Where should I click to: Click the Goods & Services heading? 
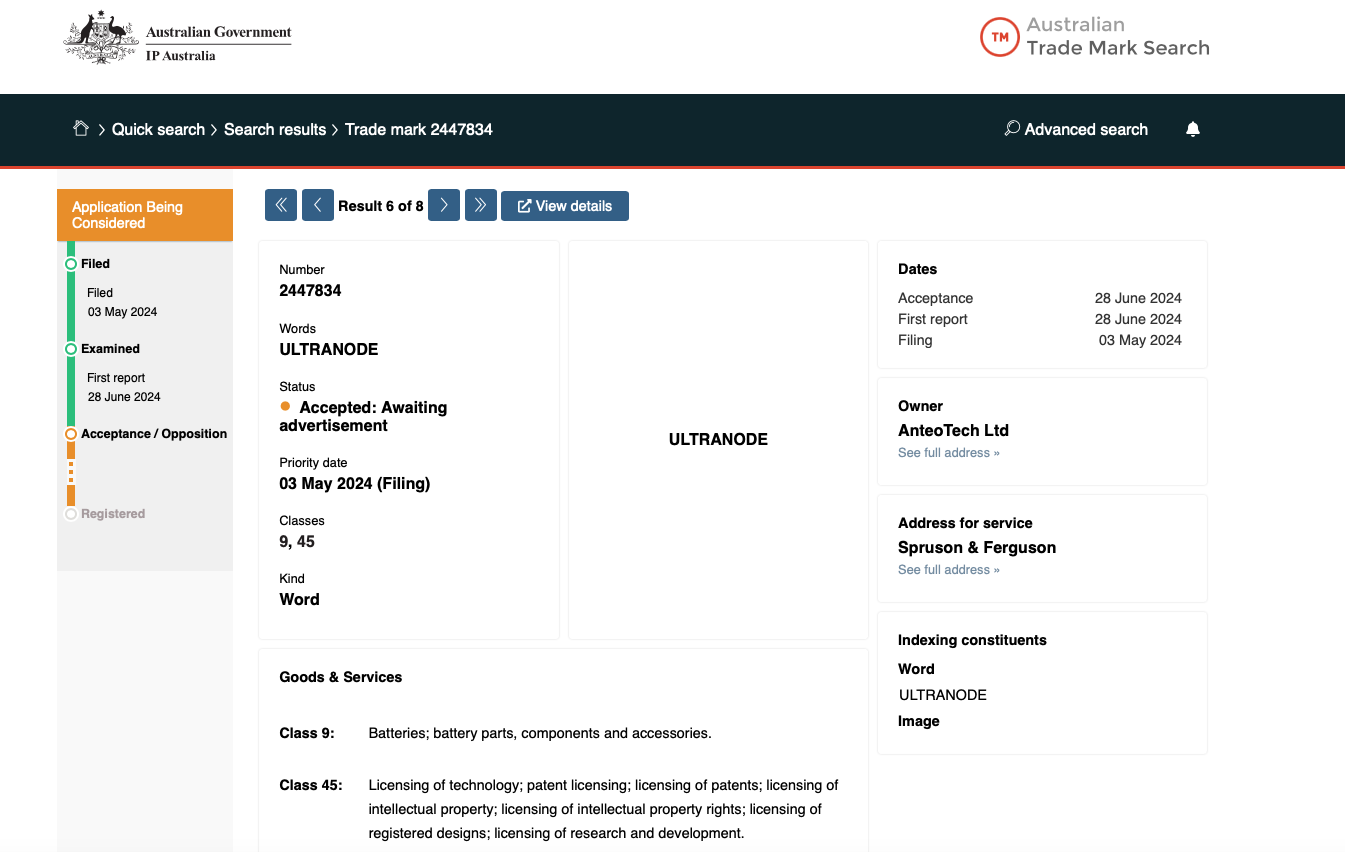[x=341, y=677]
